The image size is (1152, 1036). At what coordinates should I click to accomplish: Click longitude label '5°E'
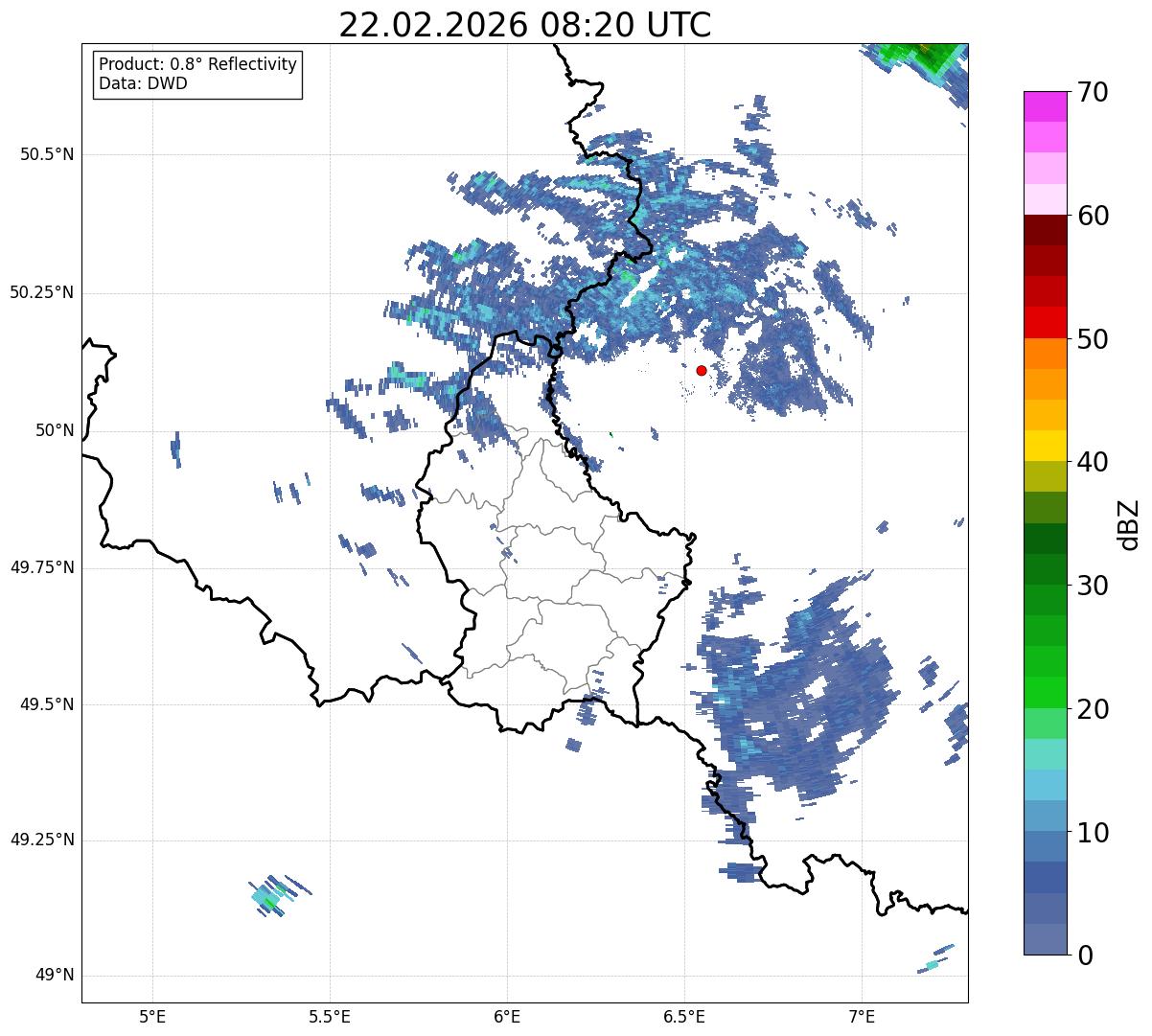pyautogui.click(x=152, y=1016)
